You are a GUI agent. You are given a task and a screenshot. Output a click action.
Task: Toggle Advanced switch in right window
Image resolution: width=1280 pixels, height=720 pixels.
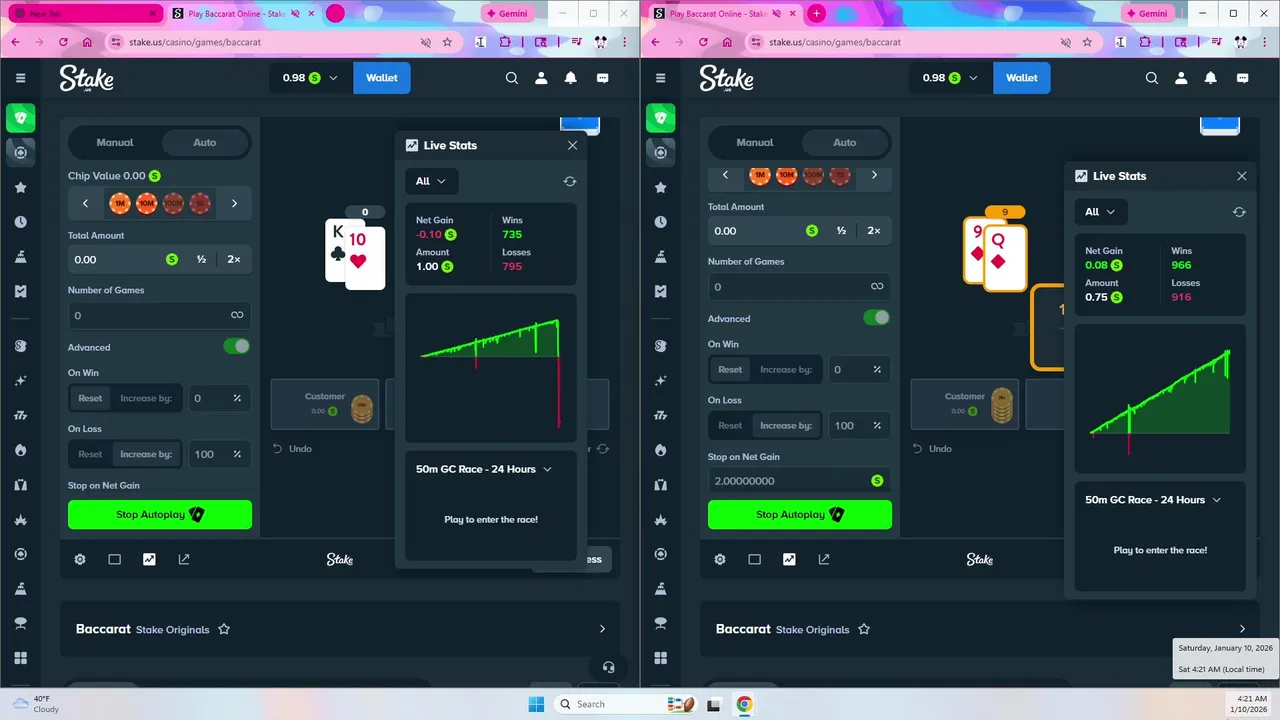tap(877, 317)
